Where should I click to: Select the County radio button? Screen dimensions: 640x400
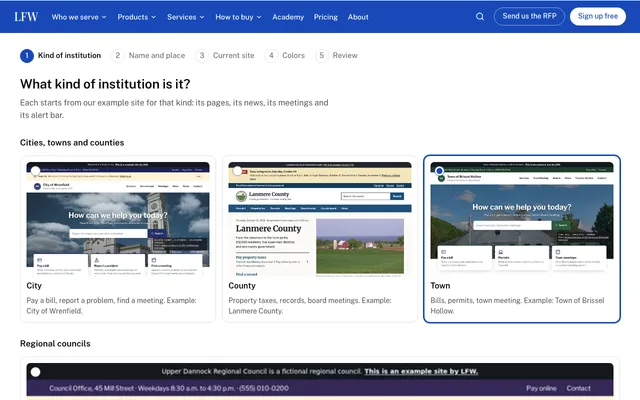(x=238, y=171)
